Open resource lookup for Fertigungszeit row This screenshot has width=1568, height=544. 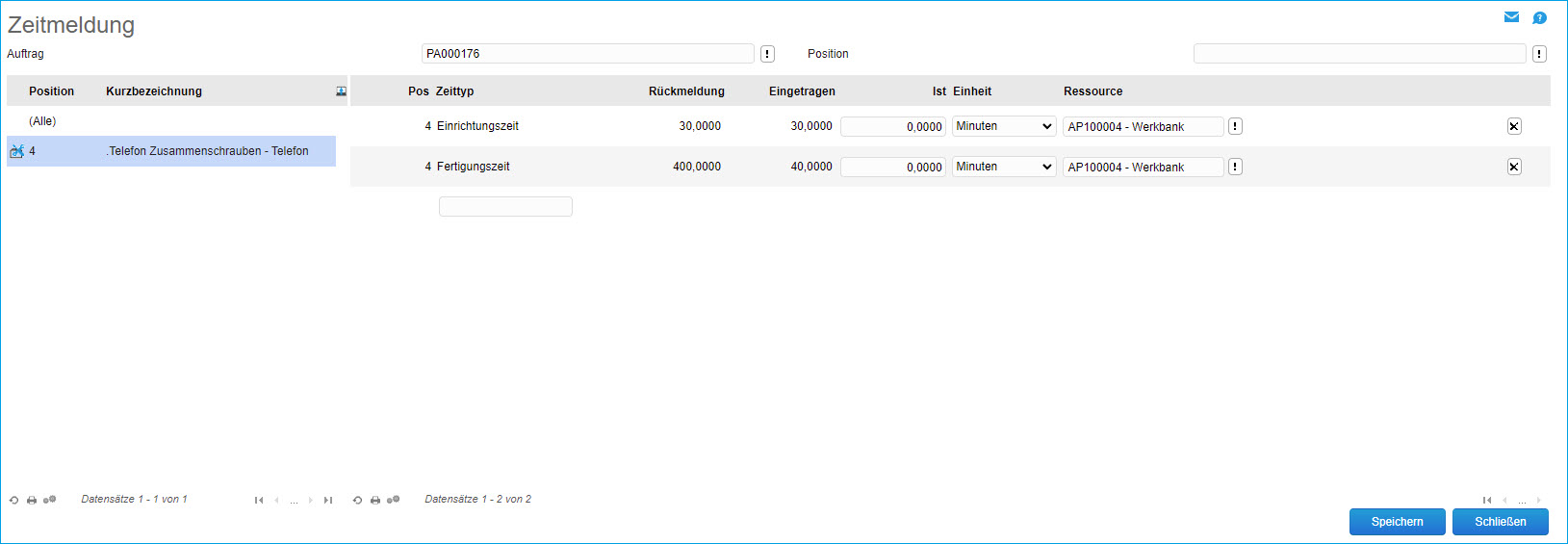pos(1235,167)
